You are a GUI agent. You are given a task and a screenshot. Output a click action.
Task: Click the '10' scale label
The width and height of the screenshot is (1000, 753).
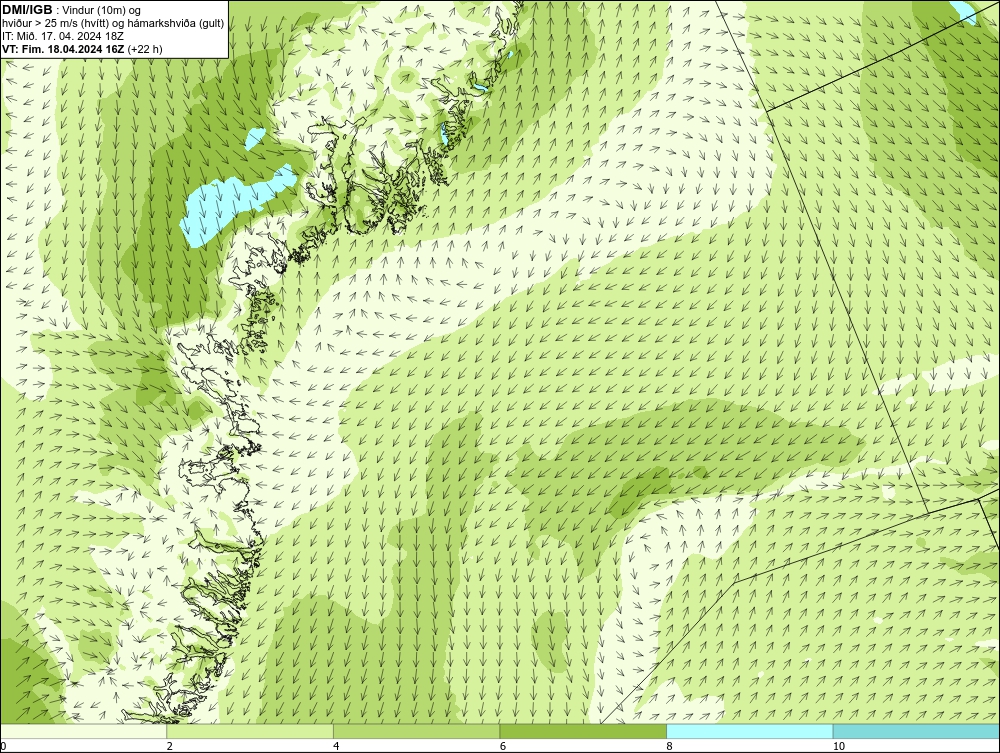click(x=839, y=746)
